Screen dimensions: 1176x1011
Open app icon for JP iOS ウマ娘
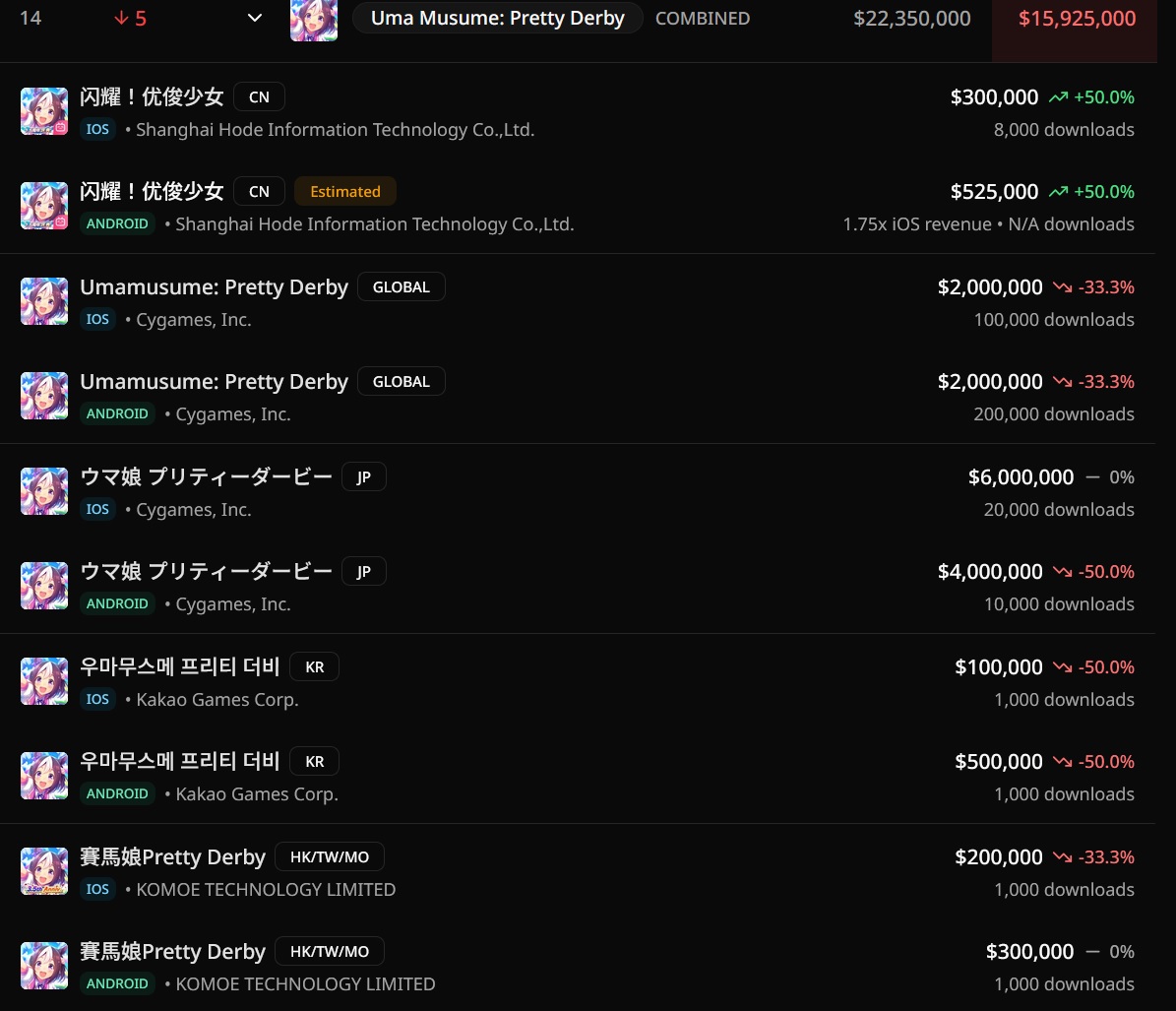[44, 491]
